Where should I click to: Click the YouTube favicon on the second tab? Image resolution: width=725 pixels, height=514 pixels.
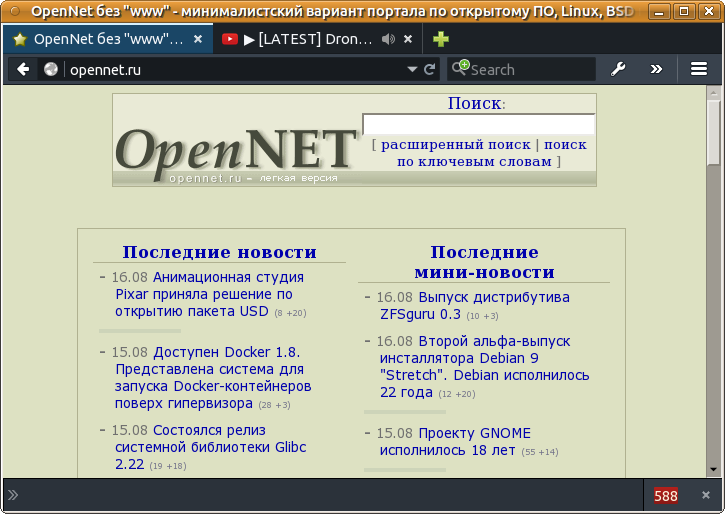(x=230, y=39)
